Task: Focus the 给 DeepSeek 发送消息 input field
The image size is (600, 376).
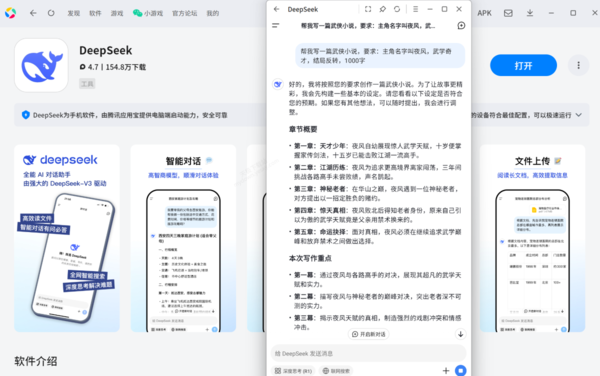Action: [368, 353]
